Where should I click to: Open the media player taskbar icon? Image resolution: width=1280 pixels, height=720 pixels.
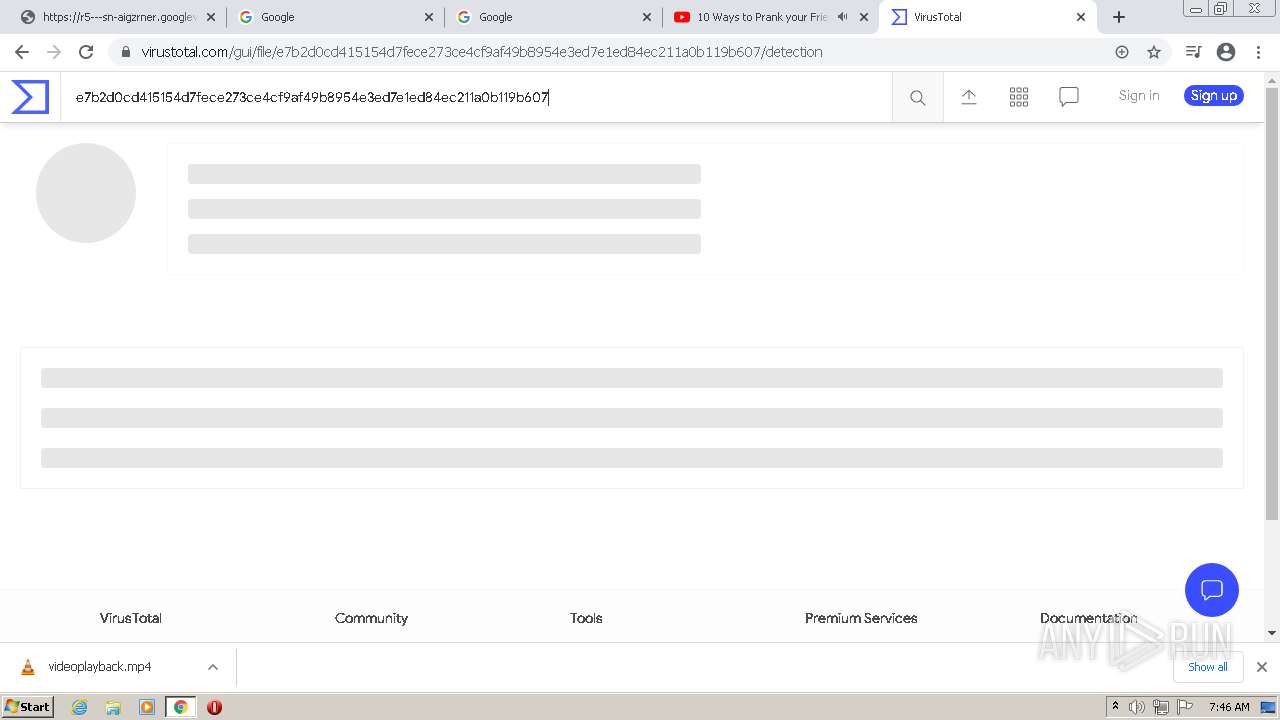147,707
